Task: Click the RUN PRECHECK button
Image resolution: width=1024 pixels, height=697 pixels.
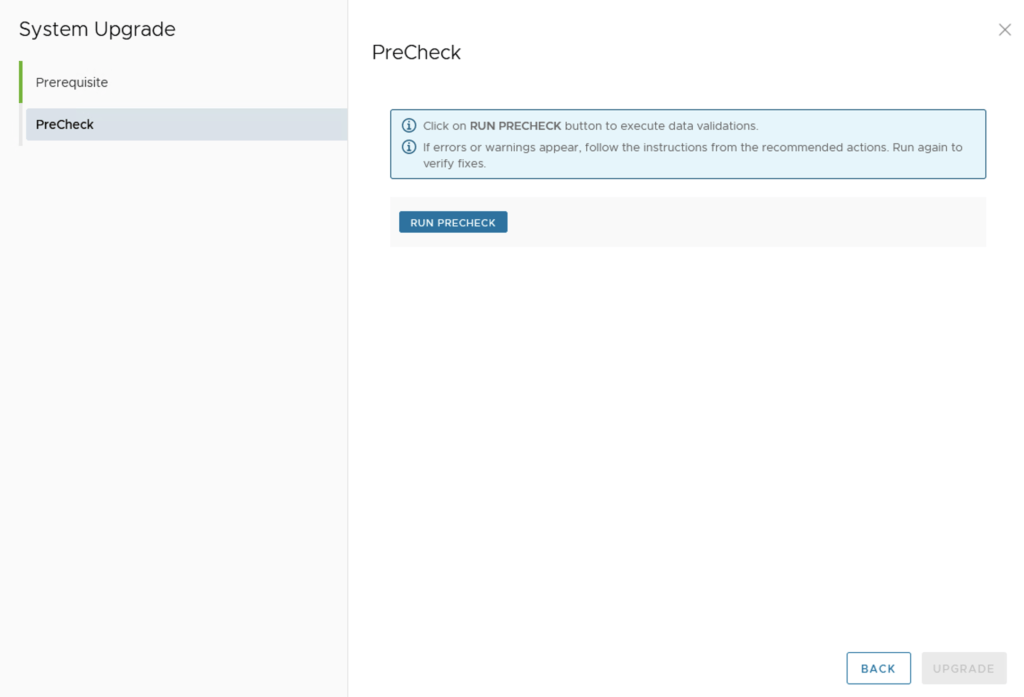Action: click(453, 222)
